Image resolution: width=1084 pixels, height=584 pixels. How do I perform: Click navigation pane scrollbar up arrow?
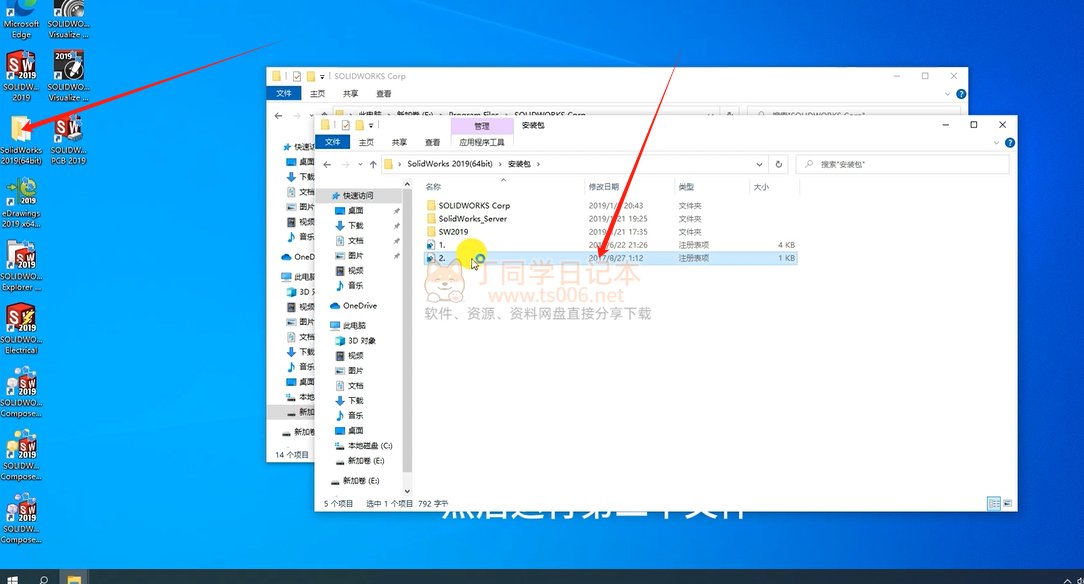pos(406,185)
